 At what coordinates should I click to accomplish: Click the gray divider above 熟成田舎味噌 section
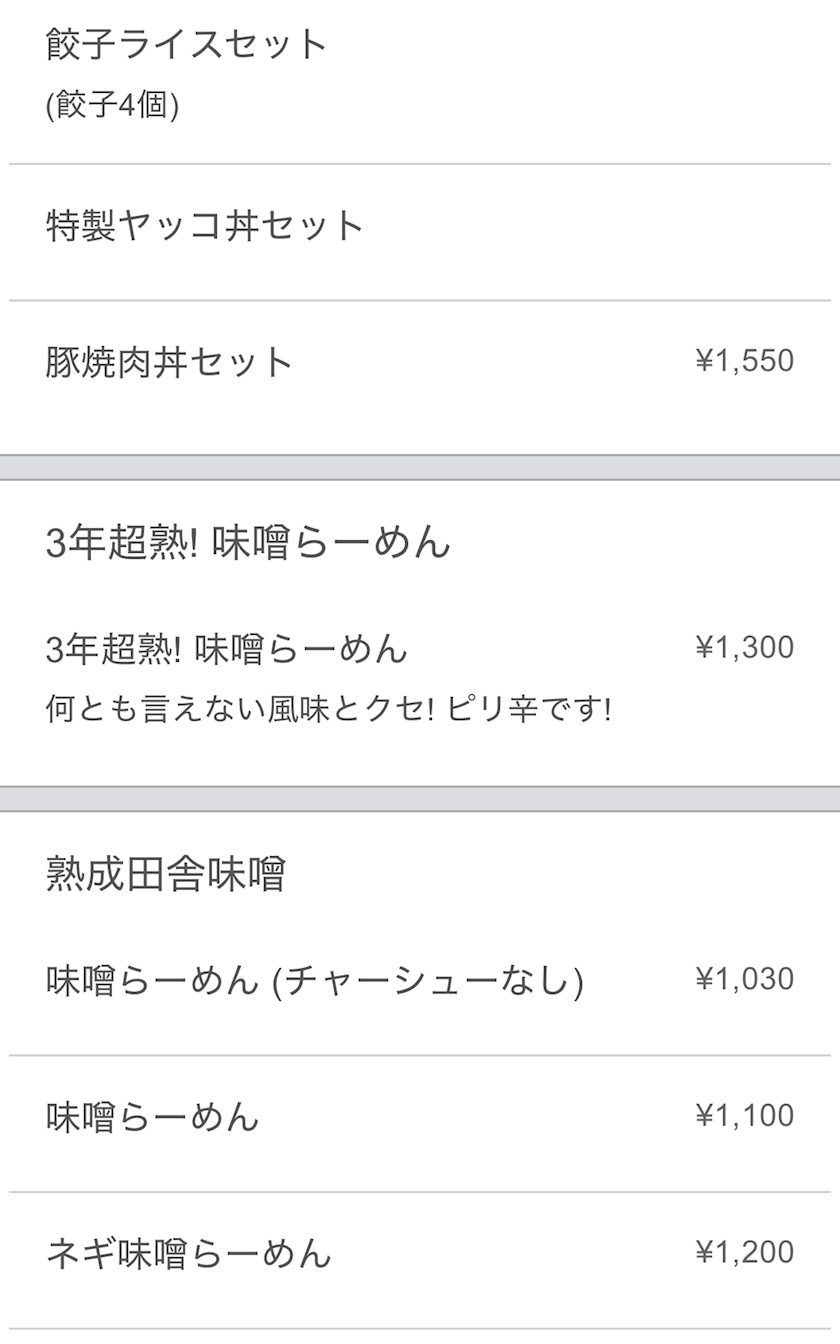420,799
